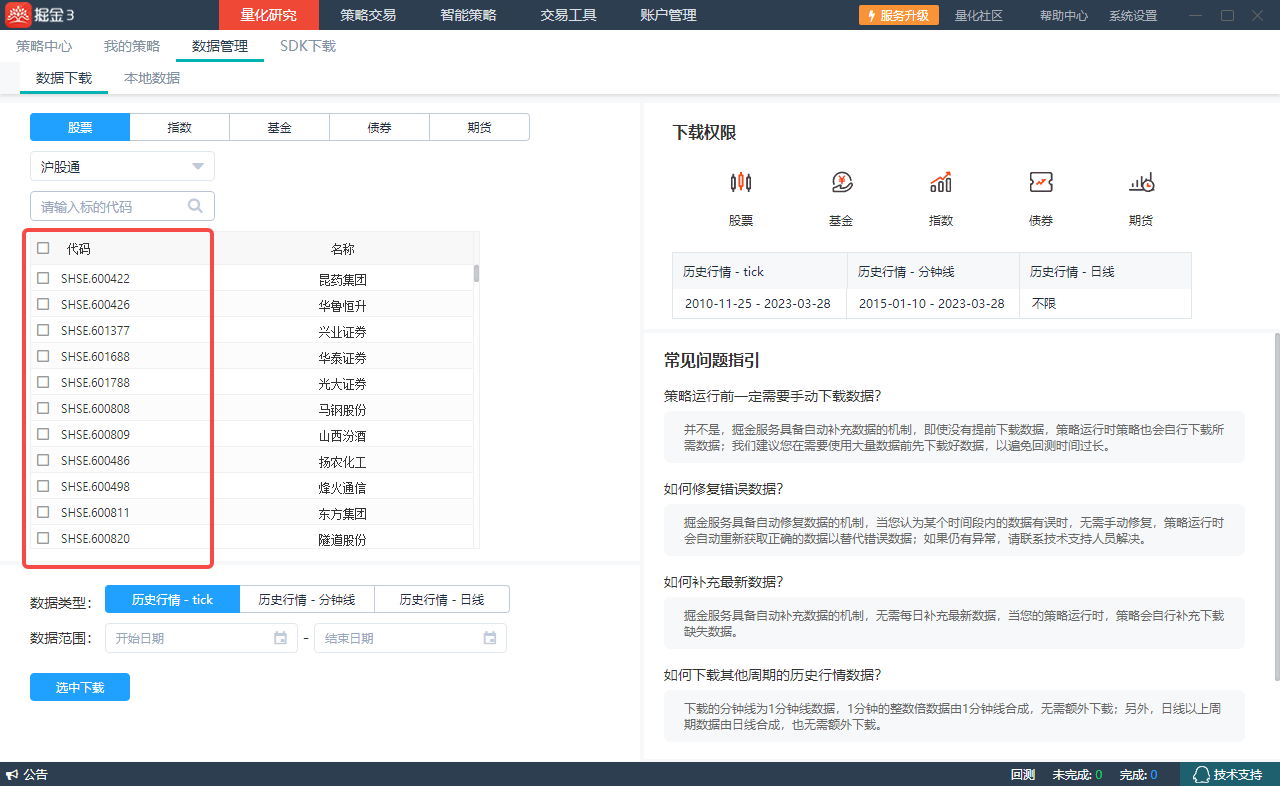This screenshot has height=786, width=1280.
Task: Click the search magnifier icon
Action: pos(196,206)
